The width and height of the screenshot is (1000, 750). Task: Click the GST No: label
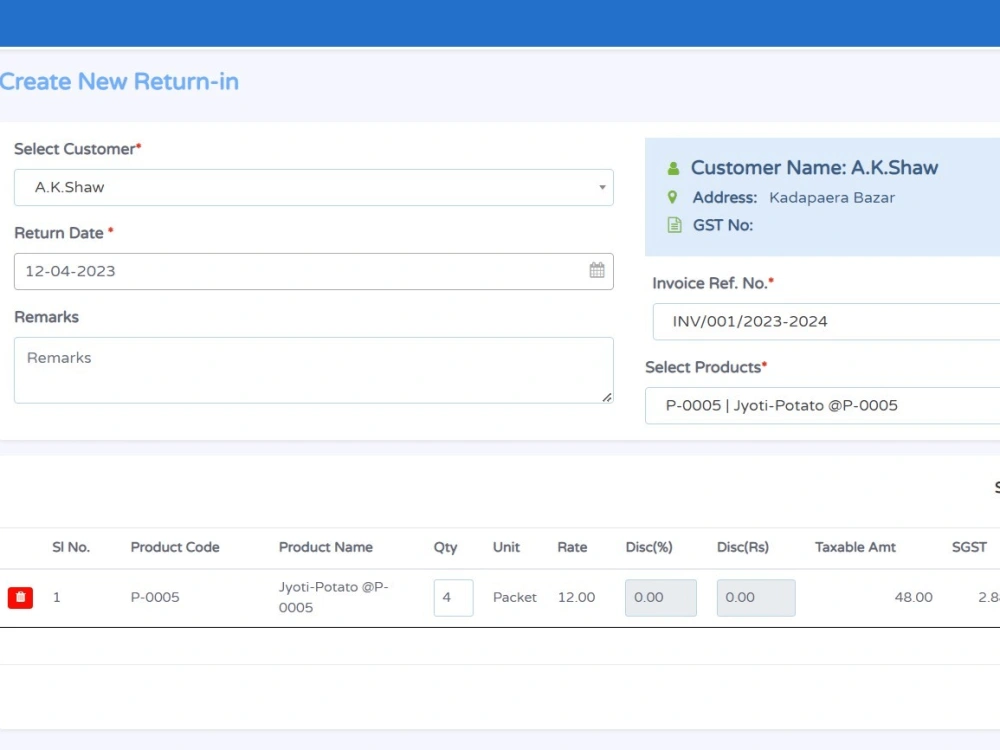pyautogui.click(x=723, y=225)
